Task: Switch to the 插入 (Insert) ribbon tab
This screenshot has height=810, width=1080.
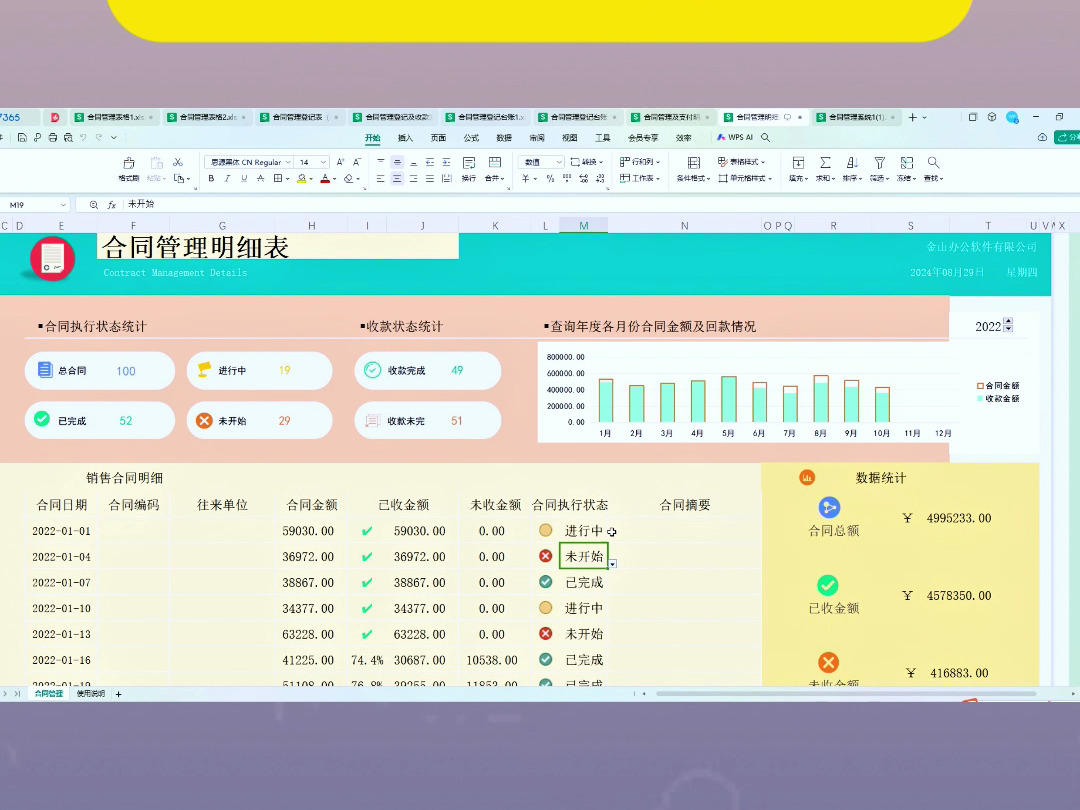Action: click(x=405, y=138)
